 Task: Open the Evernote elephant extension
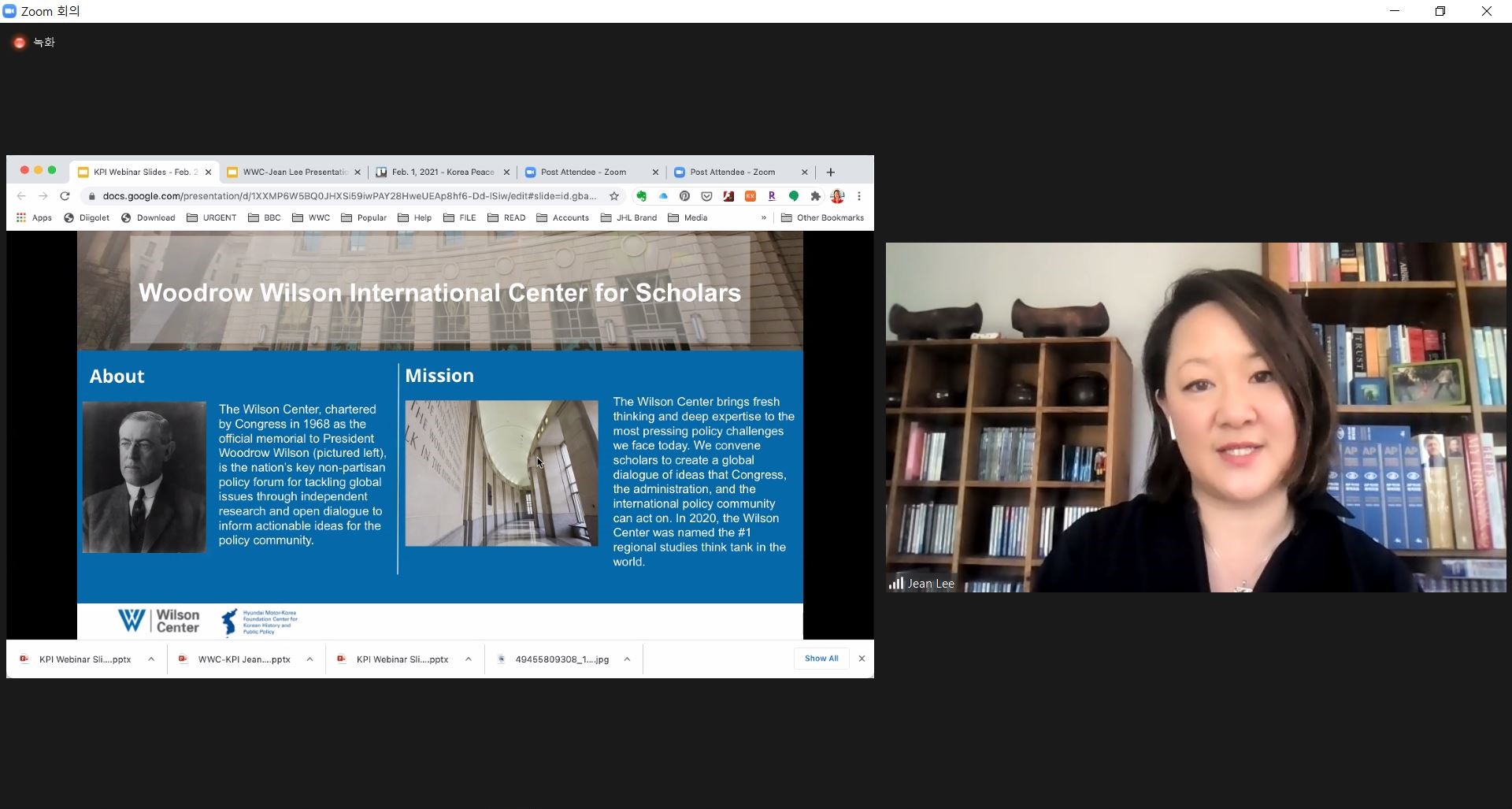click(x=641, y=196)
